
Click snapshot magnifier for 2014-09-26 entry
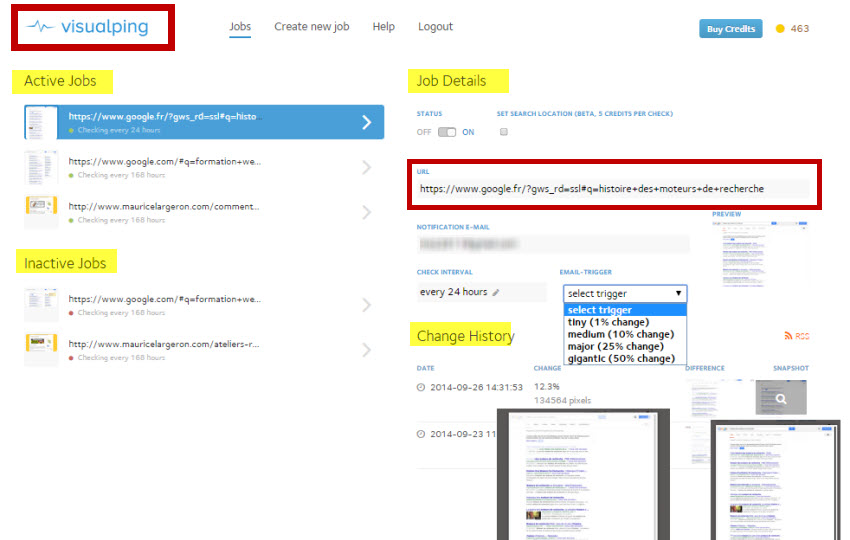(781, 398)
